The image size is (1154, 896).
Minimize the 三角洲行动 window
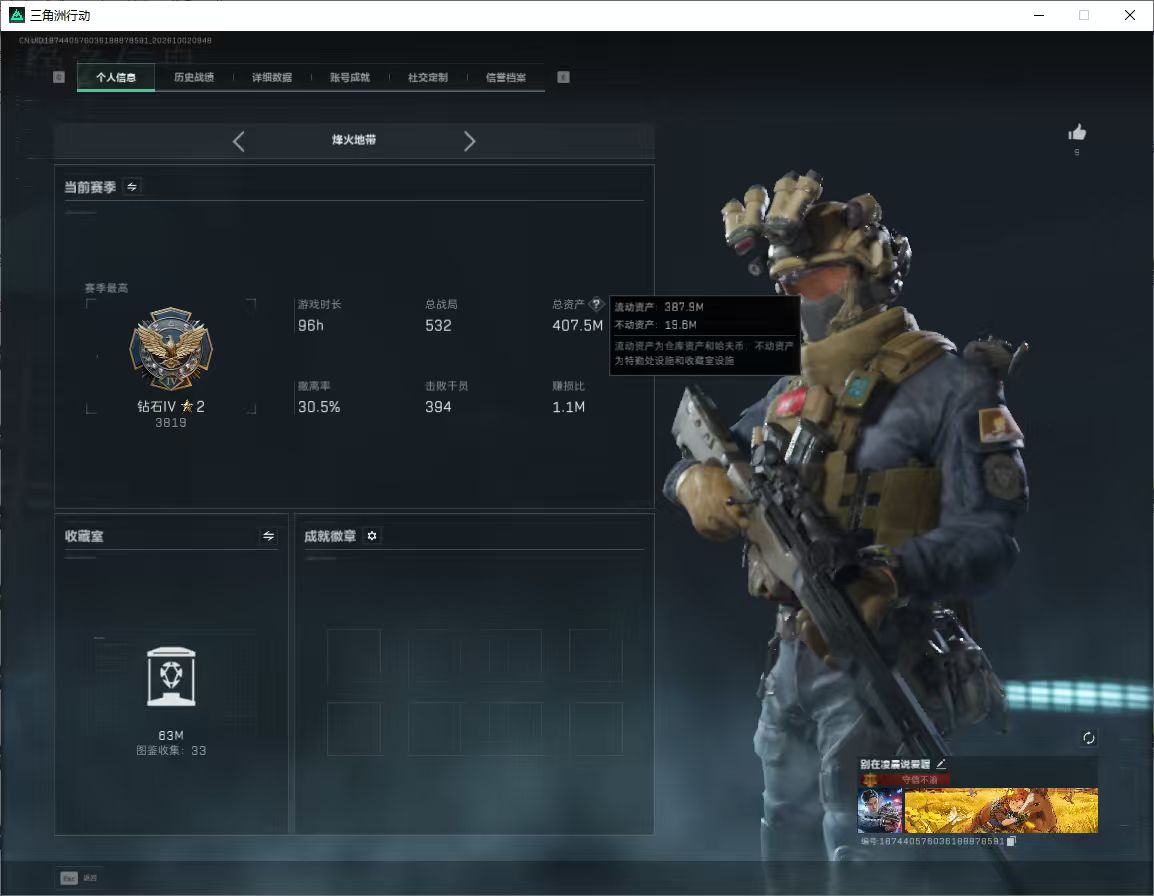(1039, 15)
